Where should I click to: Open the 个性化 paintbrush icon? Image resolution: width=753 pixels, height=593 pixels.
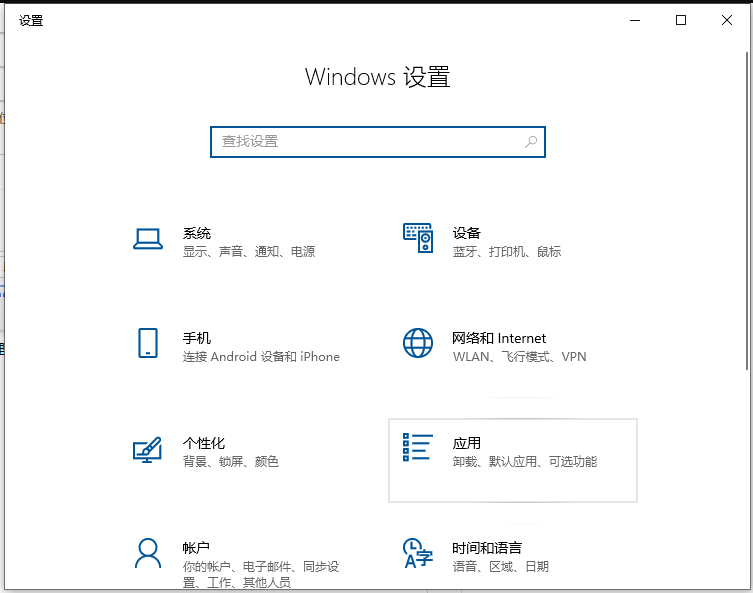coord(147,449)
